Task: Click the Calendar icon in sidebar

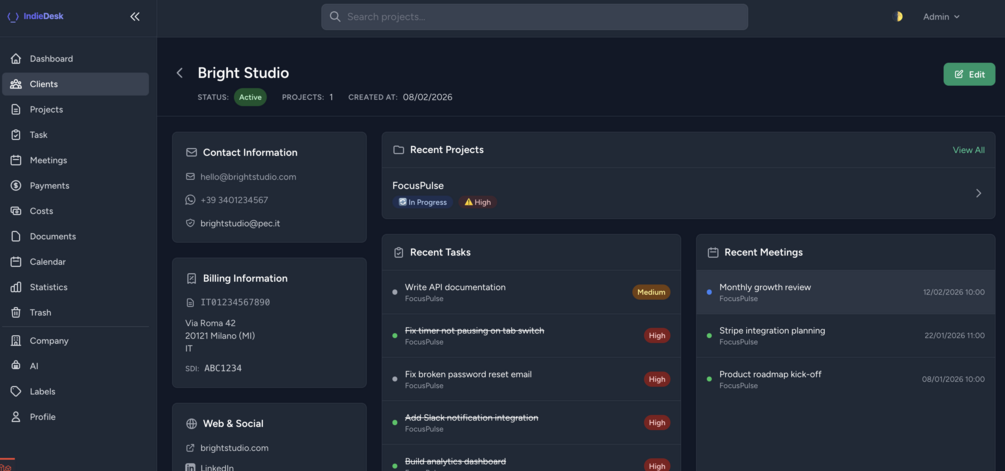Action: point(16,262)
